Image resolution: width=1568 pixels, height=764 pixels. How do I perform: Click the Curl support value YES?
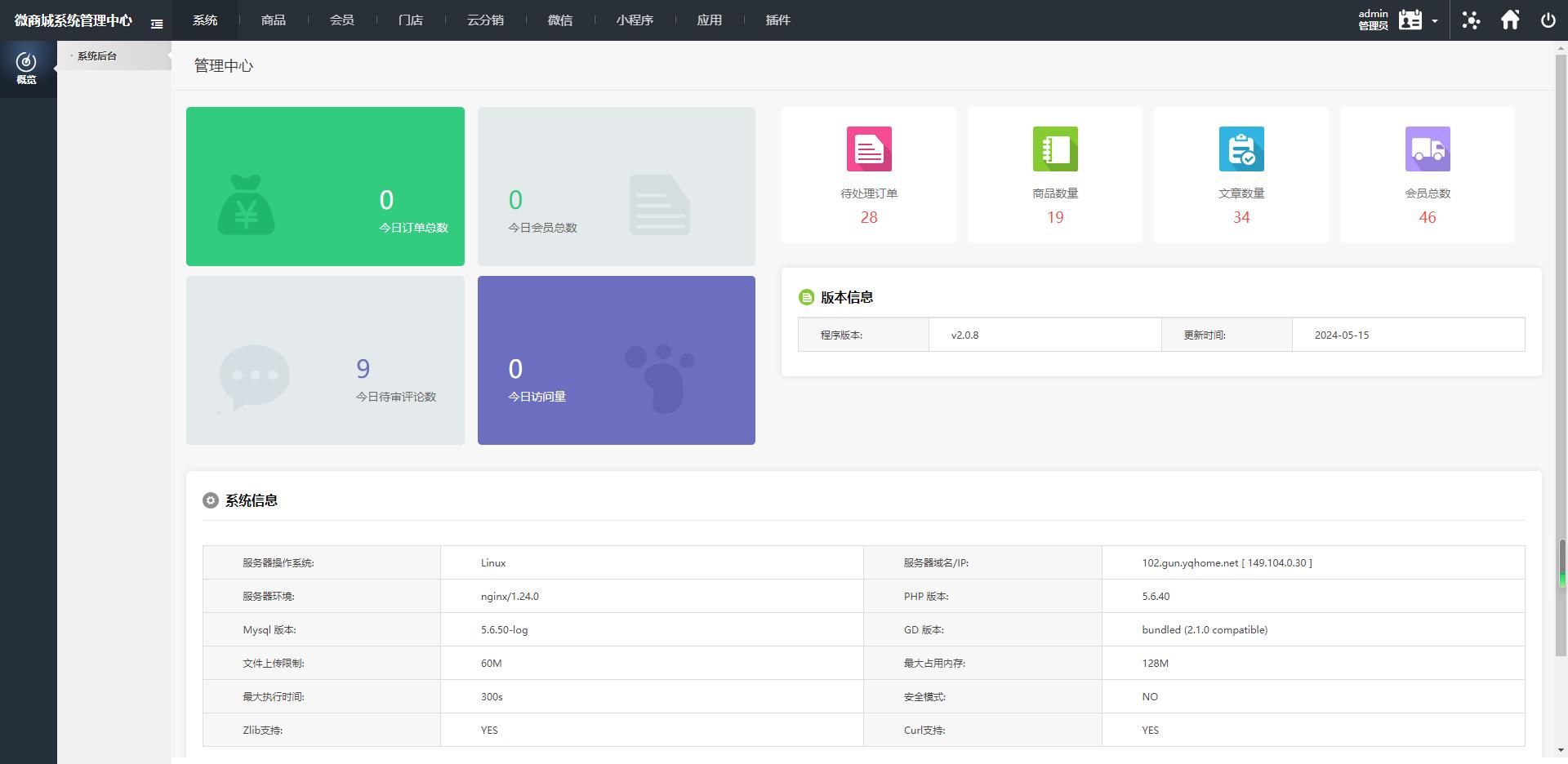[1150, 731]
